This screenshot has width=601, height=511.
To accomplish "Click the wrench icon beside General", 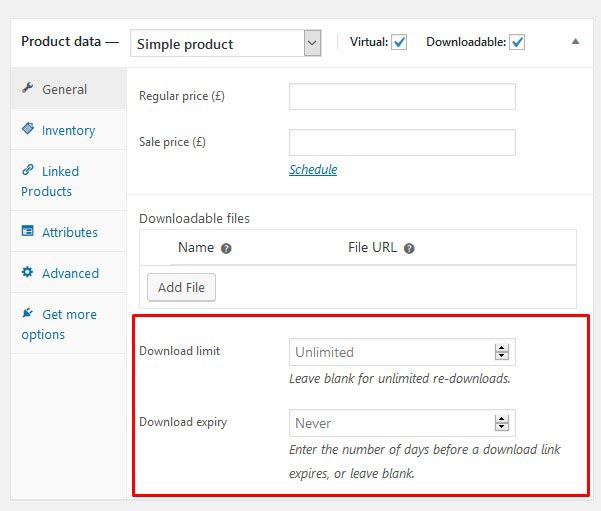I will (x=28, y=88).
